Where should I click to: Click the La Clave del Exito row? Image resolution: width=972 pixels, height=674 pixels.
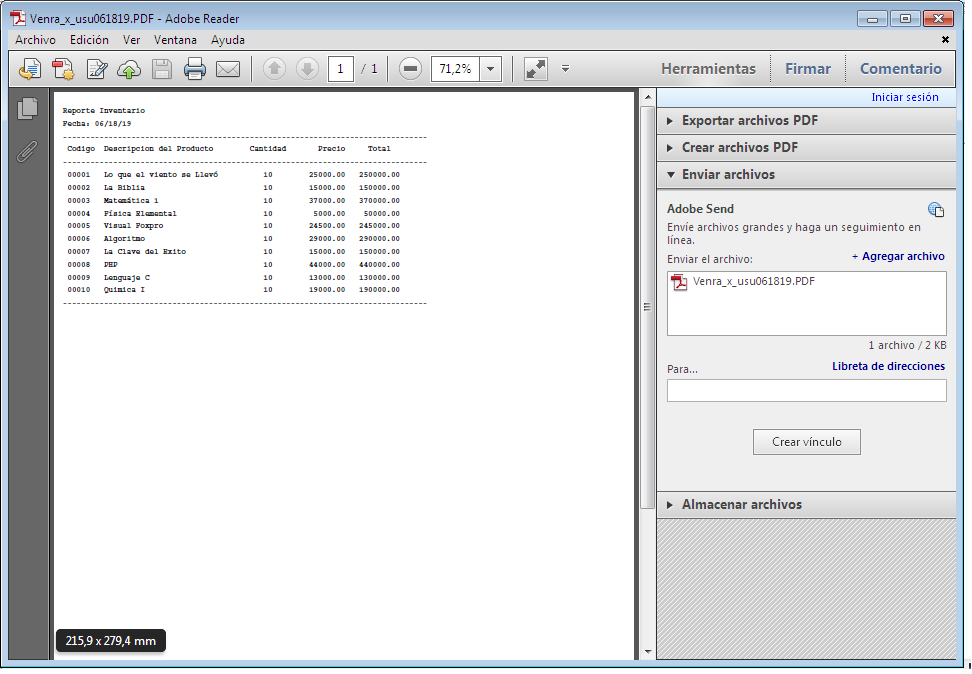coord(233,252)
